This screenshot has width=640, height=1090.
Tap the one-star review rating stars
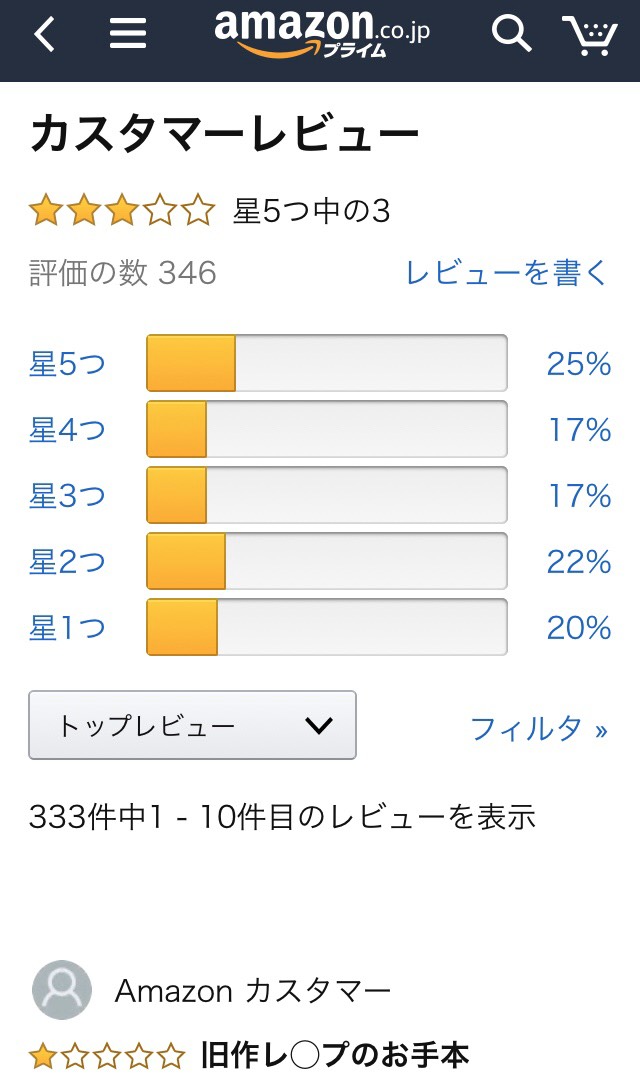click(107, 1055)
